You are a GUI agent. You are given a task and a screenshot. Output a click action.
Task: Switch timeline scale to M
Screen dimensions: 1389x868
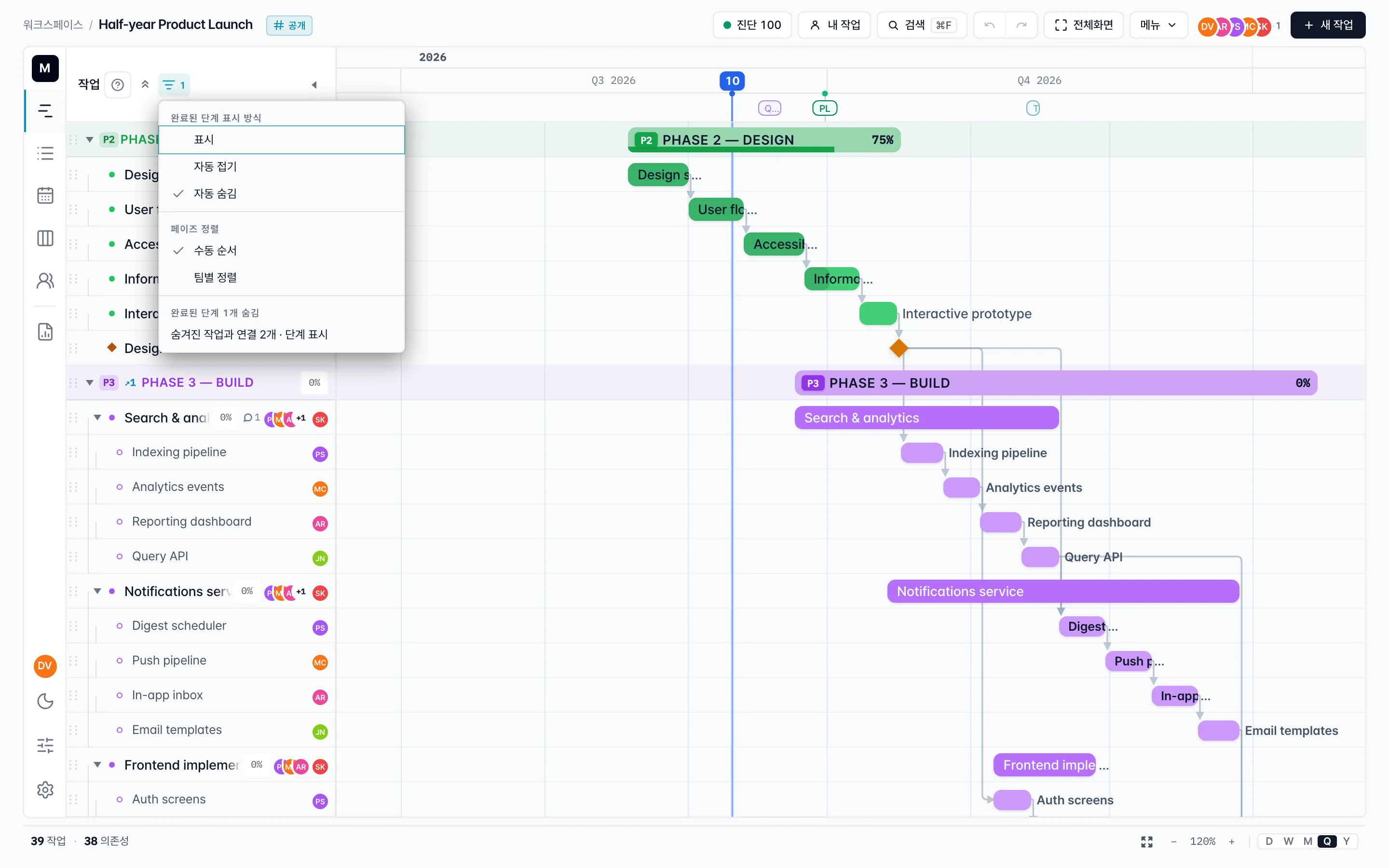(x=1307, y=841)
